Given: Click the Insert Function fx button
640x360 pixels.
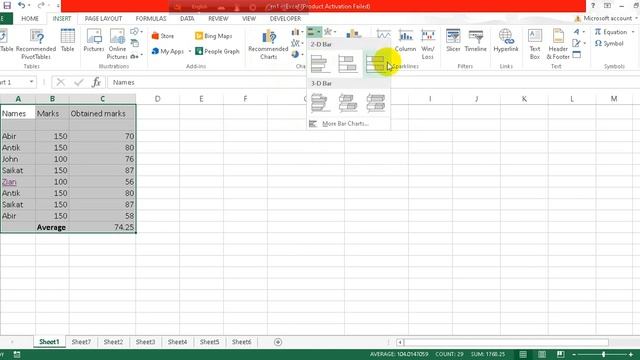Looking at the screenshot, I should tap(96, 82).
